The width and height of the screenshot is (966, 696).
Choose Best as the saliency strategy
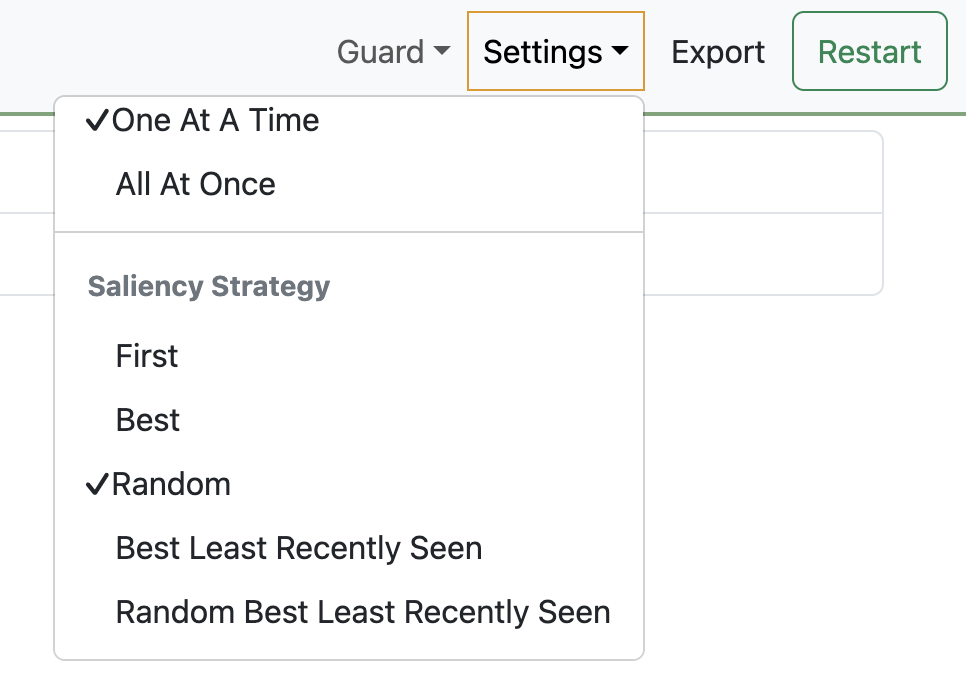coord(148,421)
